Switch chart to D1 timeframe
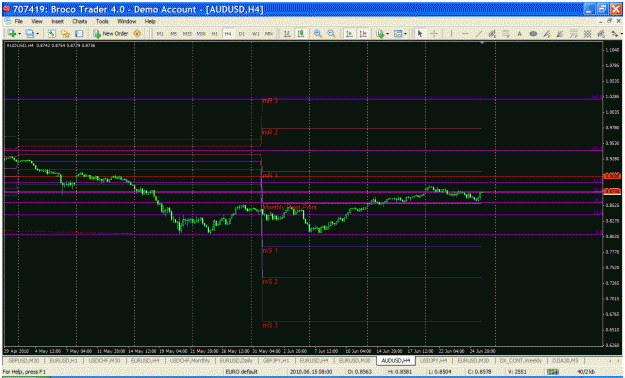625x378 pixels. [242, 34]
